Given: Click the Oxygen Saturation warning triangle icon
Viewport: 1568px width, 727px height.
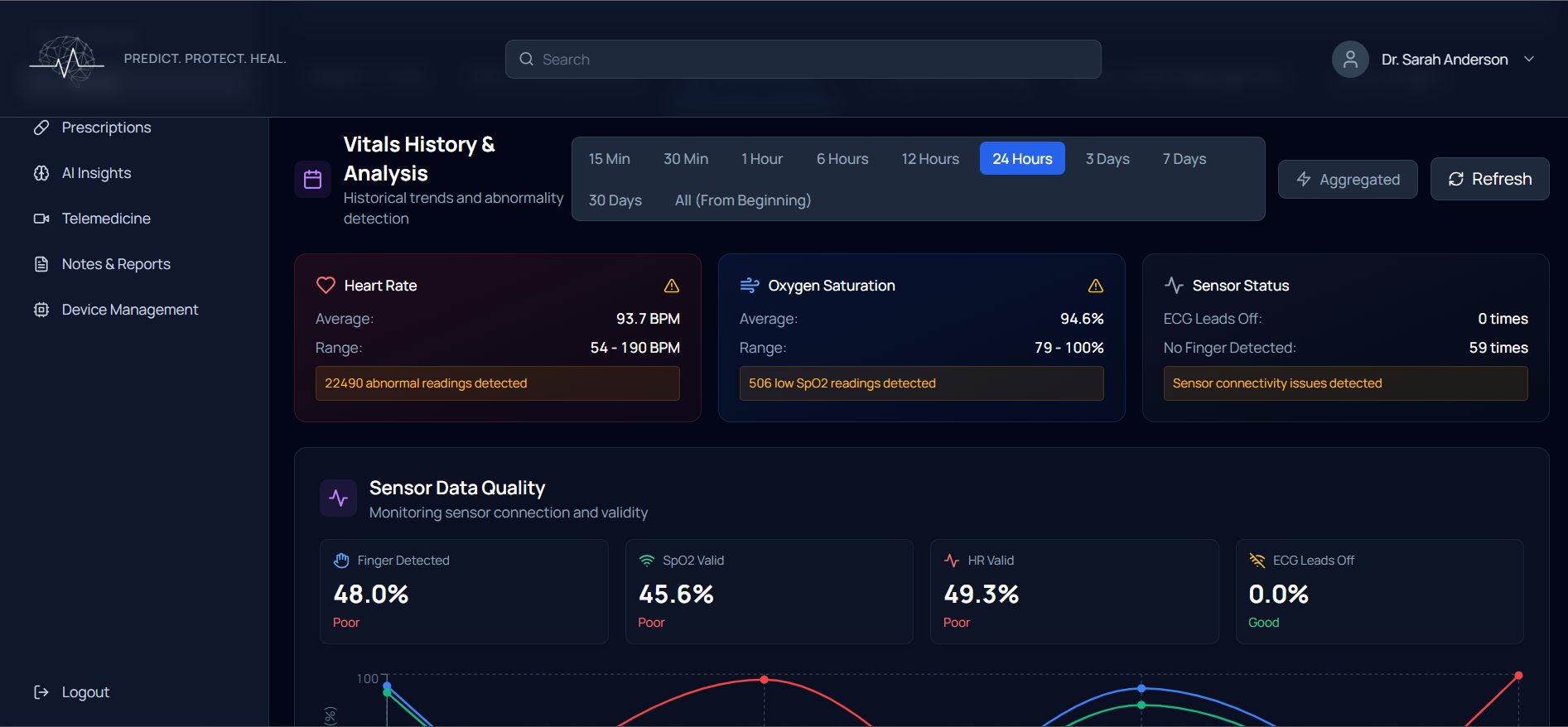Looking at the screenshot, I should tap(1096, 286).
